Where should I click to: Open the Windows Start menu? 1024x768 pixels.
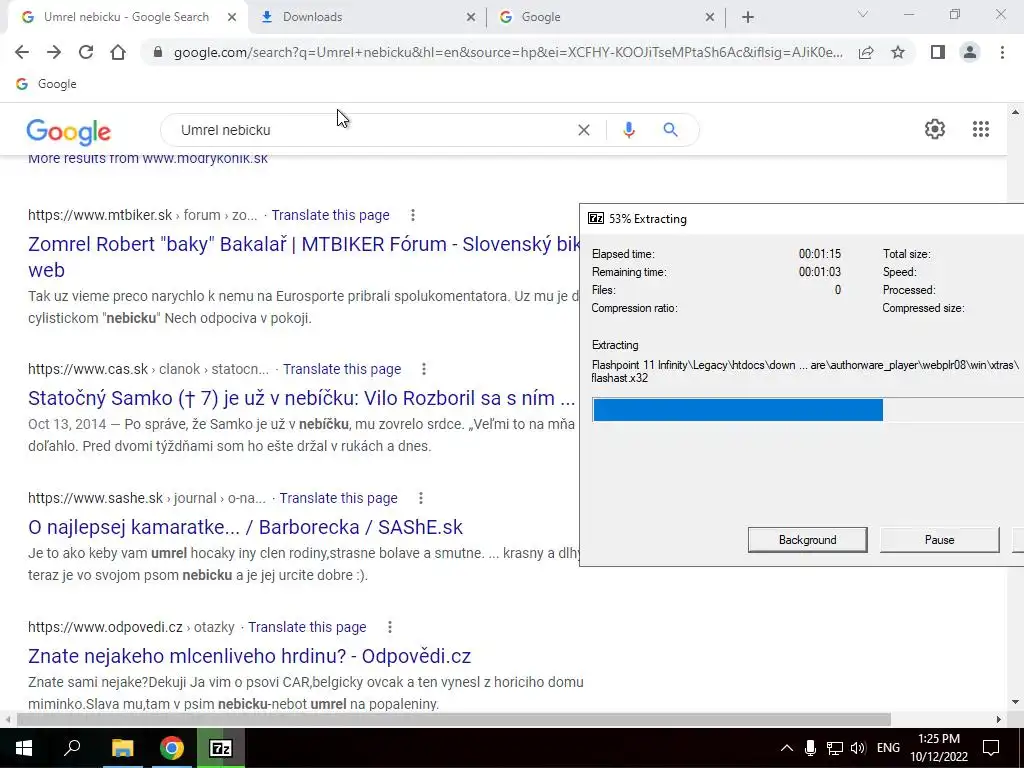[x=24, y=748]
